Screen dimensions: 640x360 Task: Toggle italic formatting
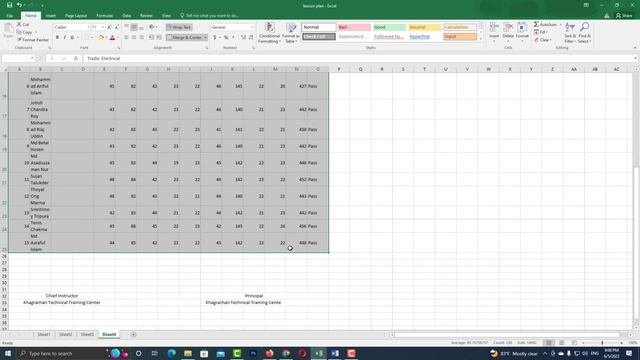pos(64,37)
